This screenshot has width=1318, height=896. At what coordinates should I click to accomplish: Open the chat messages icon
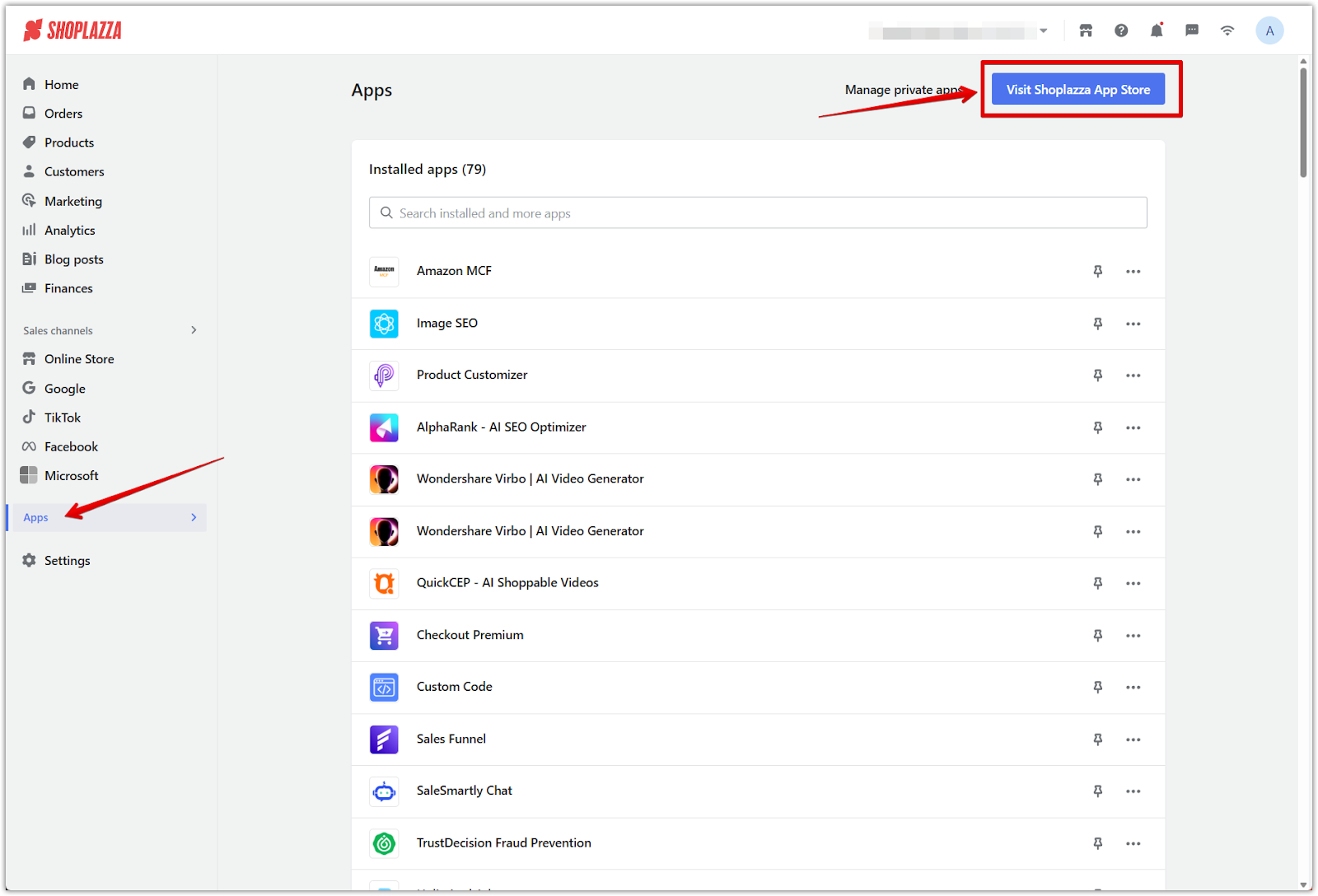point(1192,30)
